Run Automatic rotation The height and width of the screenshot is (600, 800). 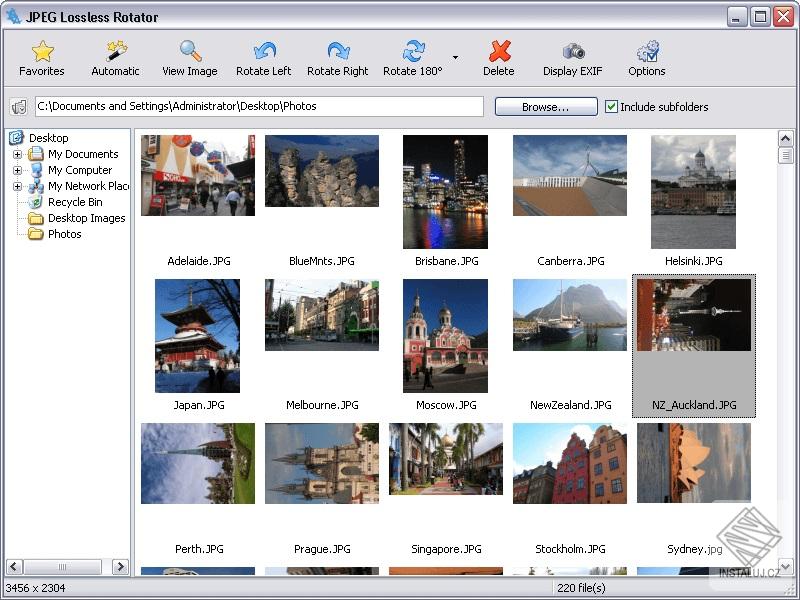point(114,52)
